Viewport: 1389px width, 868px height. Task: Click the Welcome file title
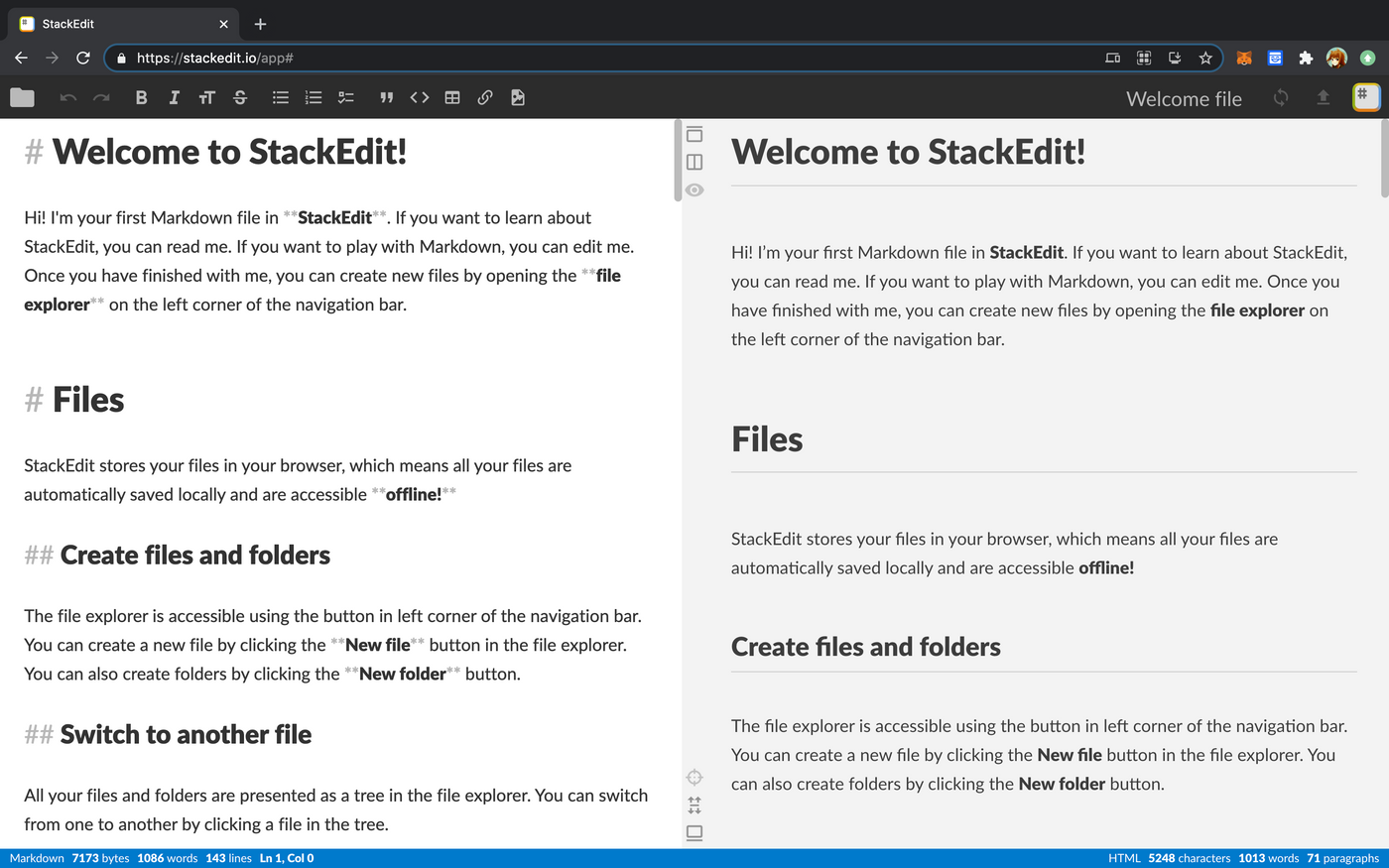1184,98
